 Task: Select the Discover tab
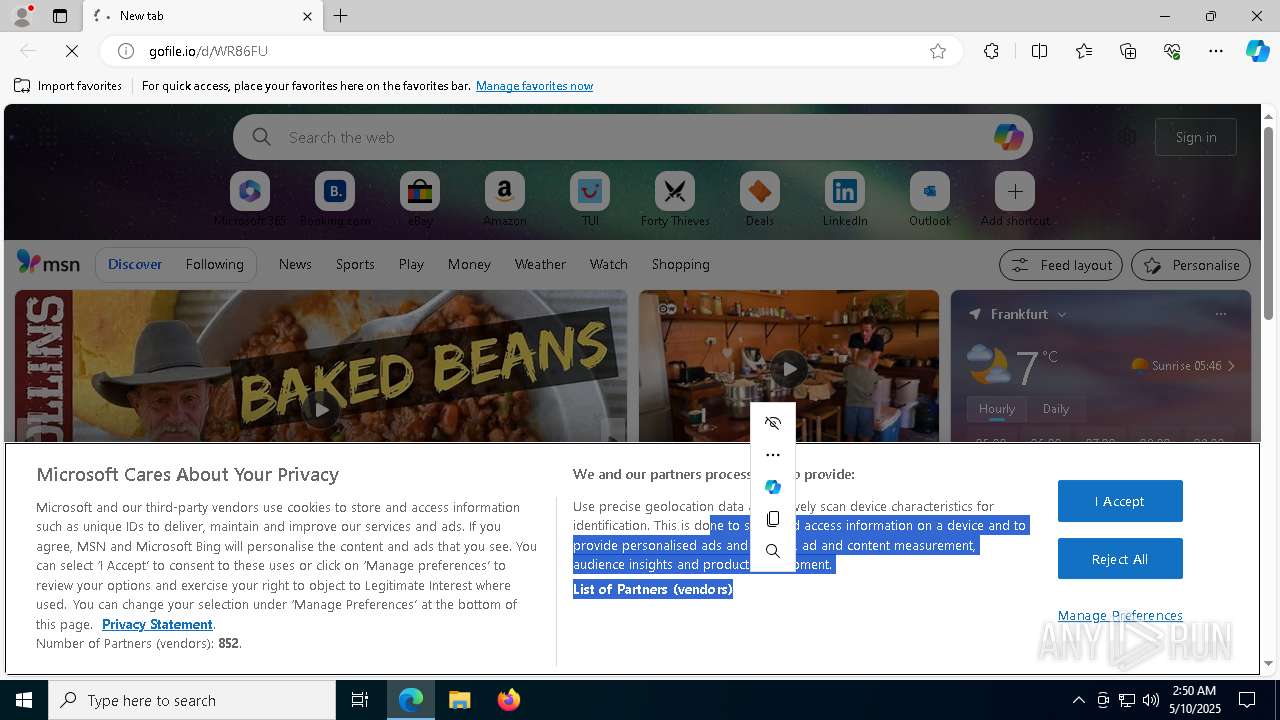pos(135,264)
